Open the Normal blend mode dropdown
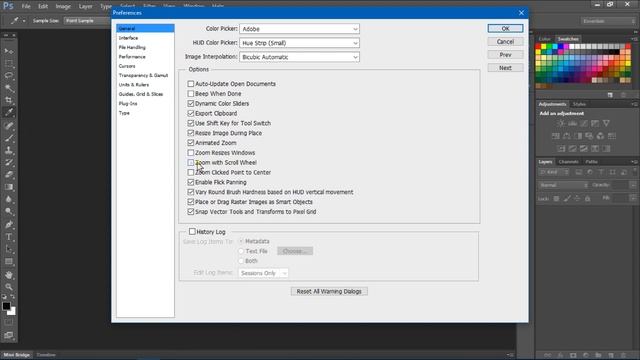This screenshot has height=360, width=640. click(564, 185)
